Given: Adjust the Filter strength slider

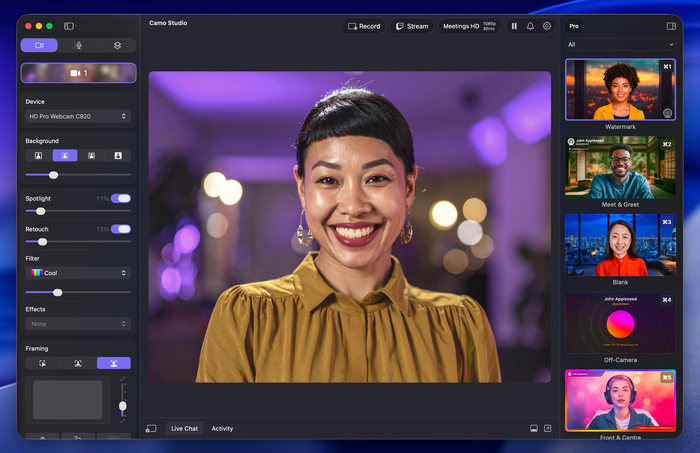Looking at the screenshot, I should tap(78, 293).
